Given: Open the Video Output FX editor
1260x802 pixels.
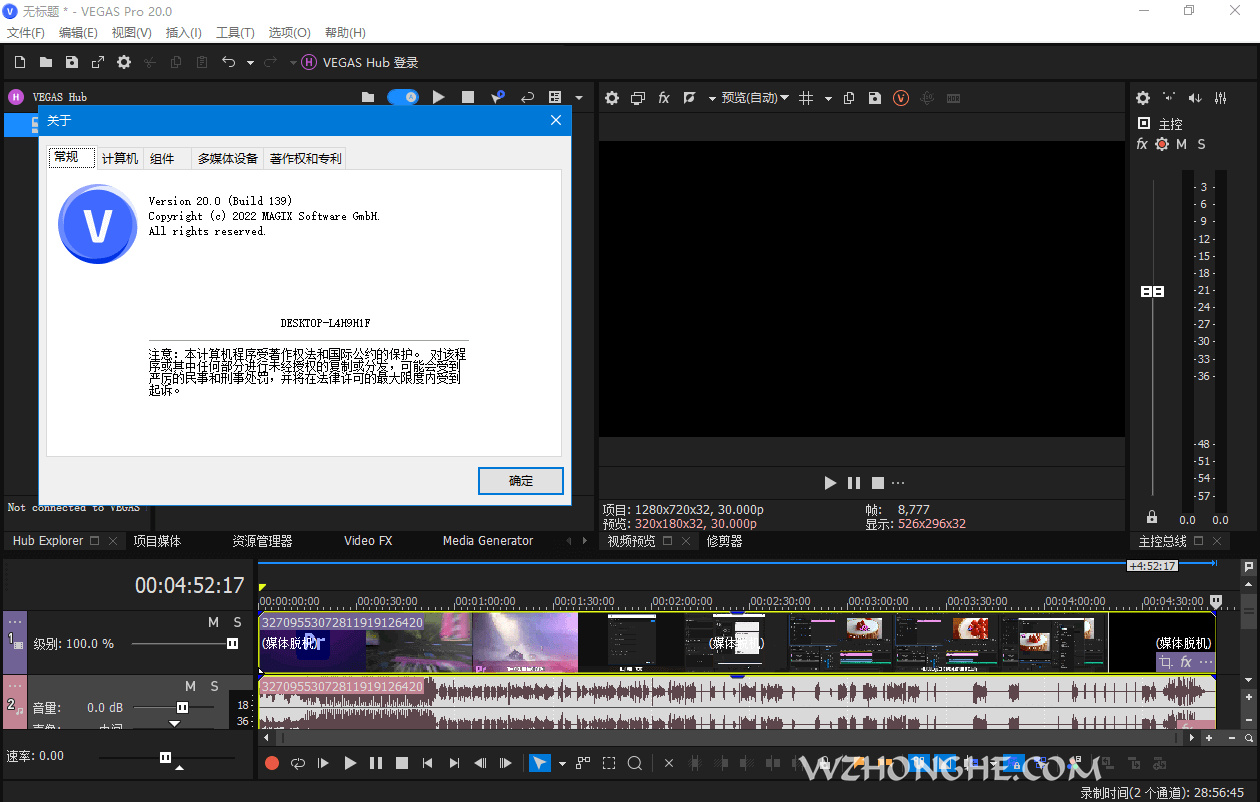Looking at the screenshot, I should [x=663, y=98].
